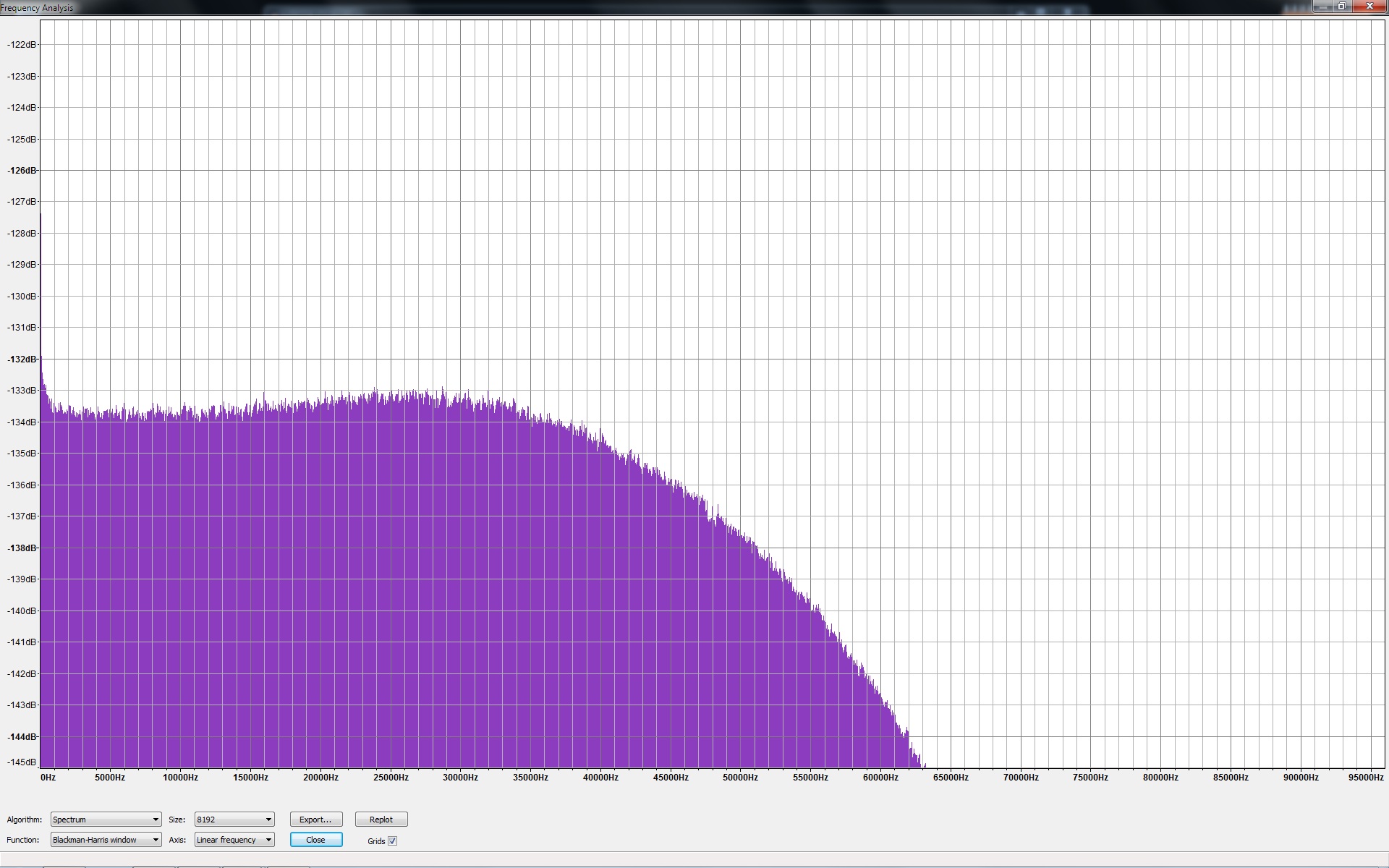
Task: Click the window close X button
Action: 1369,7
